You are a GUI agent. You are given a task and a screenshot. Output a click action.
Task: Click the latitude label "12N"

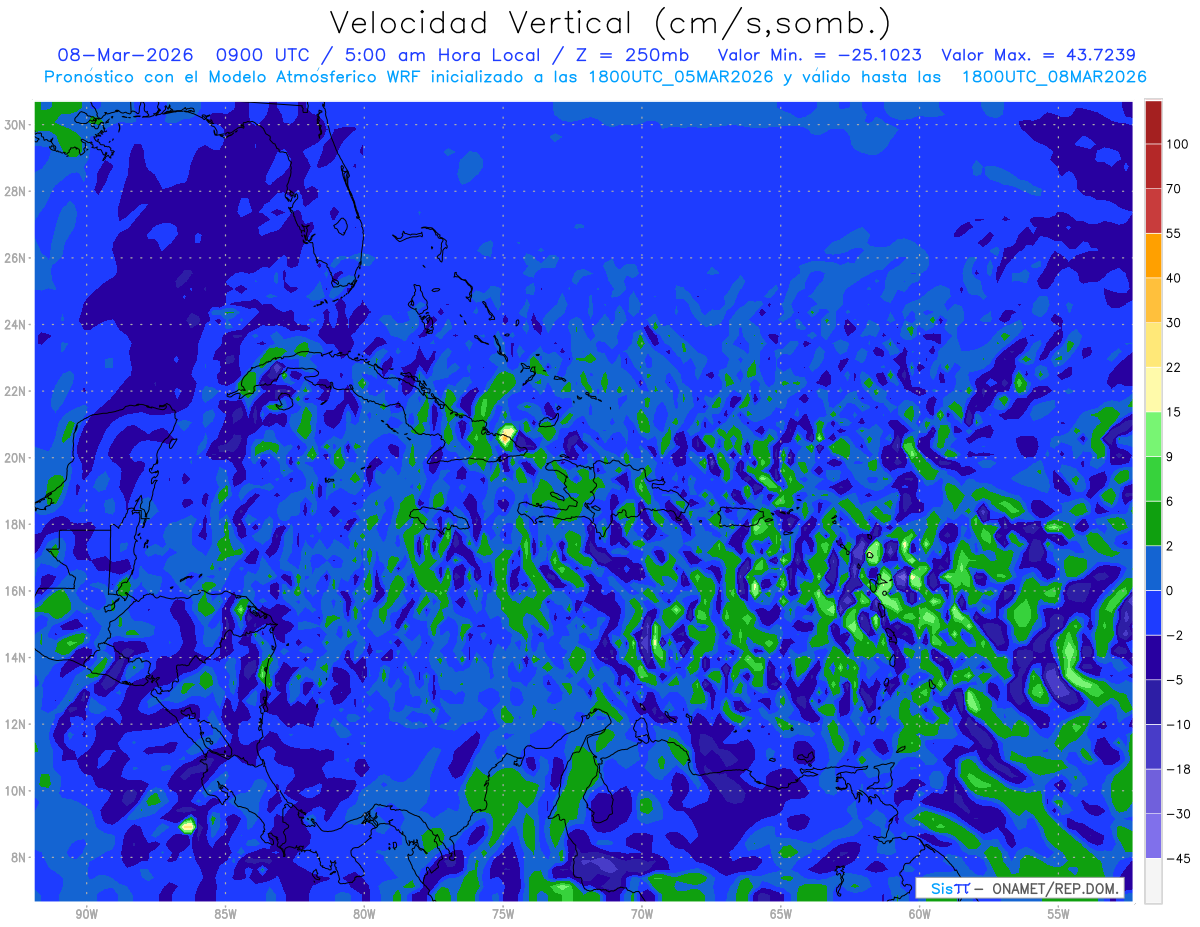point(17,724)
